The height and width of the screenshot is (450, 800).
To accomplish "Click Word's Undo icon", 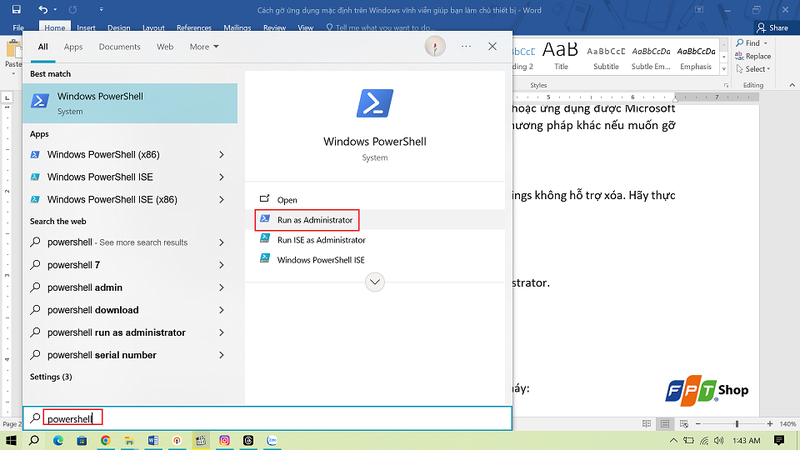I will (x=43, y=9).
